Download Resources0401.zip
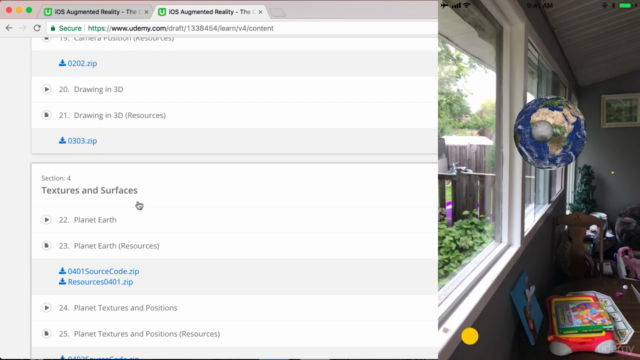640x360 pixels. (100, 282)
